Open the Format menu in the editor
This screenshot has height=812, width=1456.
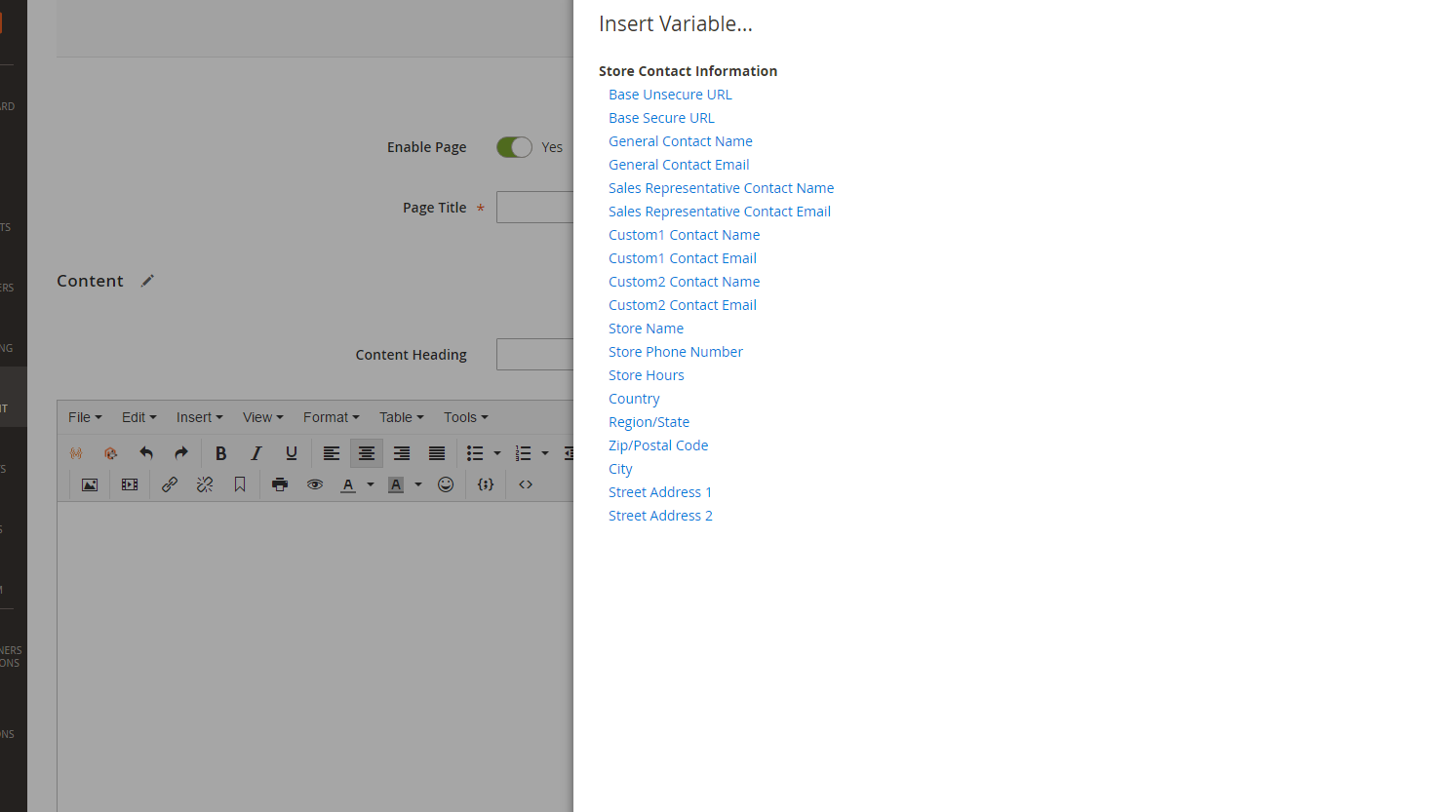point(331,417)
